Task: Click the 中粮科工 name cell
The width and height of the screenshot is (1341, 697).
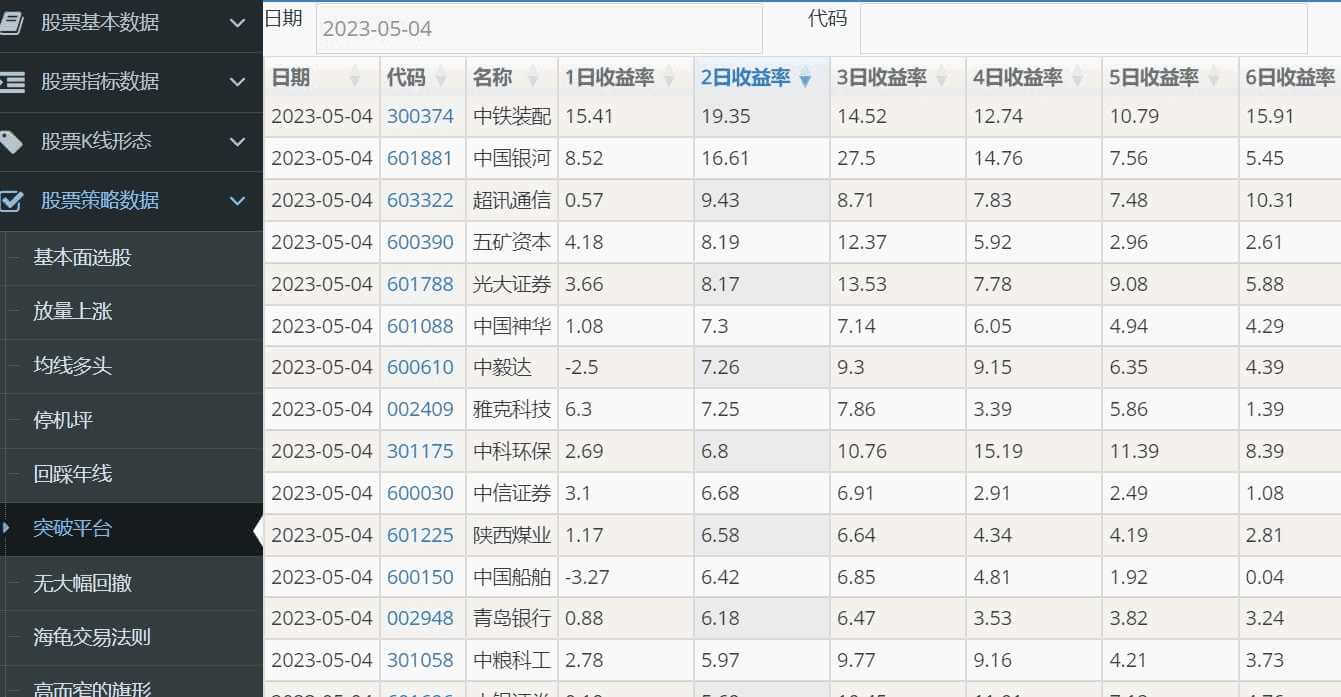Action: point(512,660)
